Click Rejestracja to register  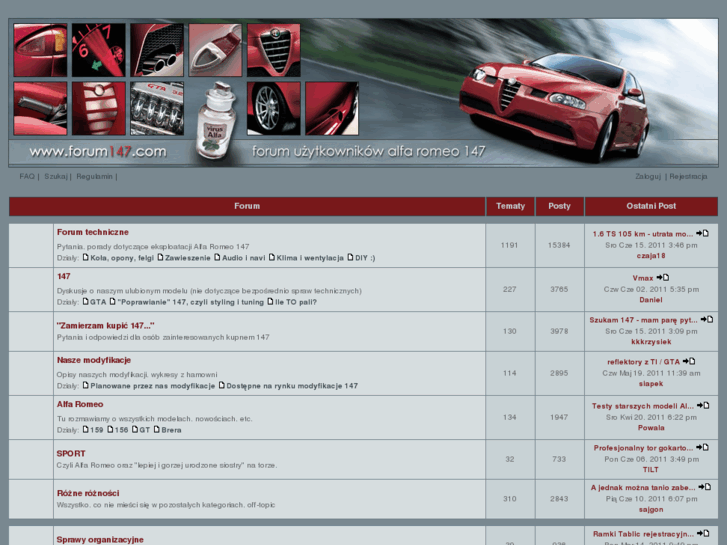click(x=688, y=176)
